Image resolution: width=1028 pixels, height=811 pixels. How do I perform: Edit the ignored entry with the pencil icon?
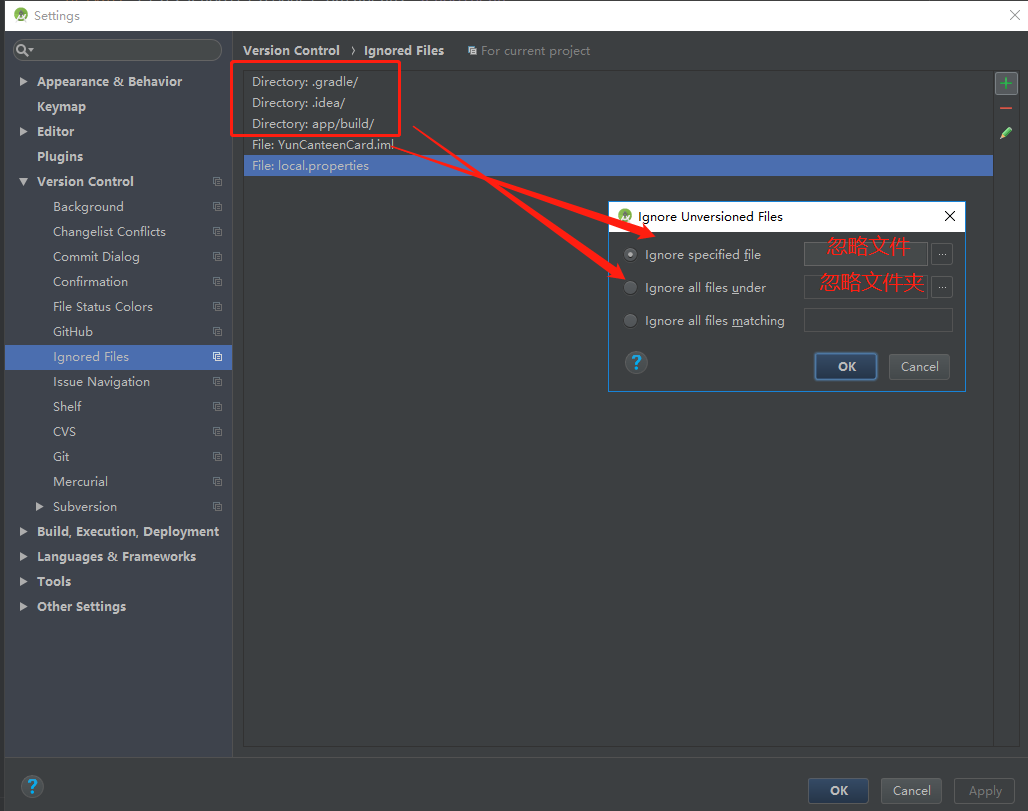[1006, 132]
